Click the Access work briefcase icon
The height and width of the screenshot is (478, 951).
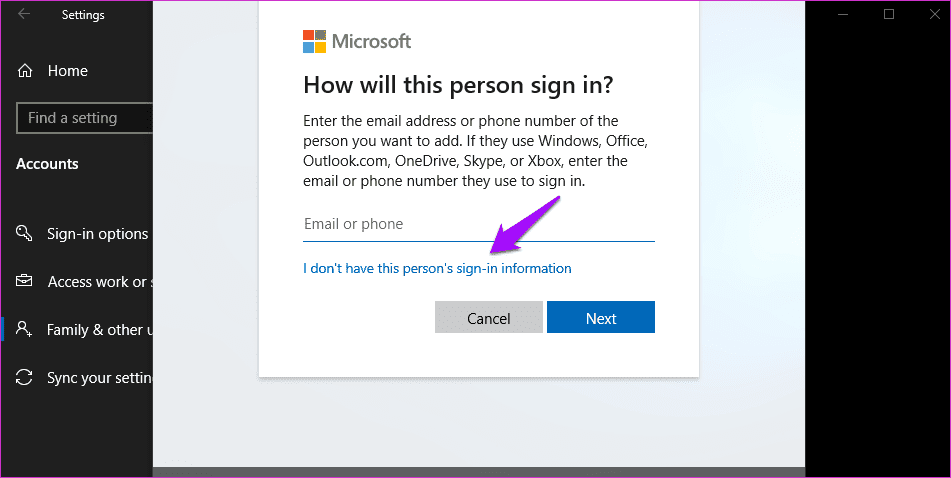tap(25, 282)
